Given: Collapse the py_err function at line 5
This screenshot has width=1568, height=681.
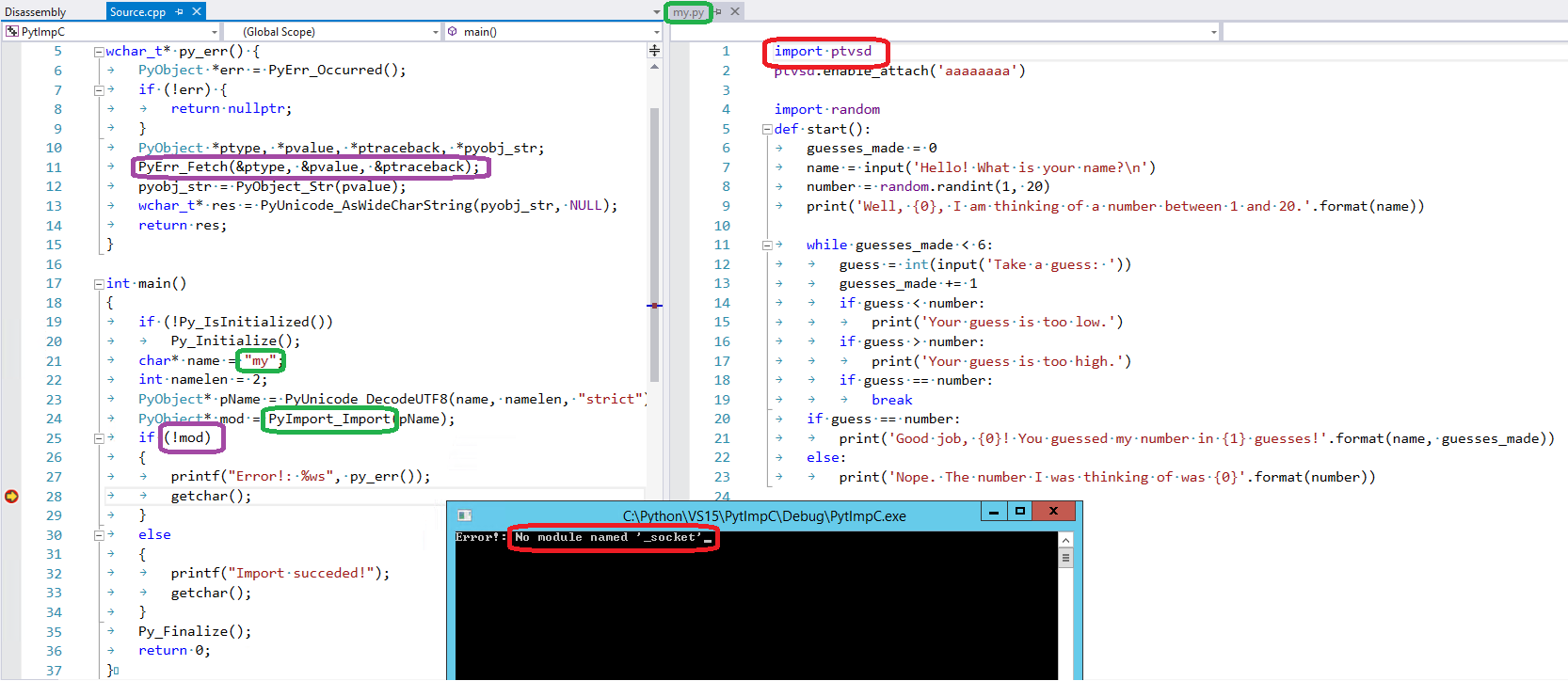Looking at the screenshot, I should coord(98,52).
